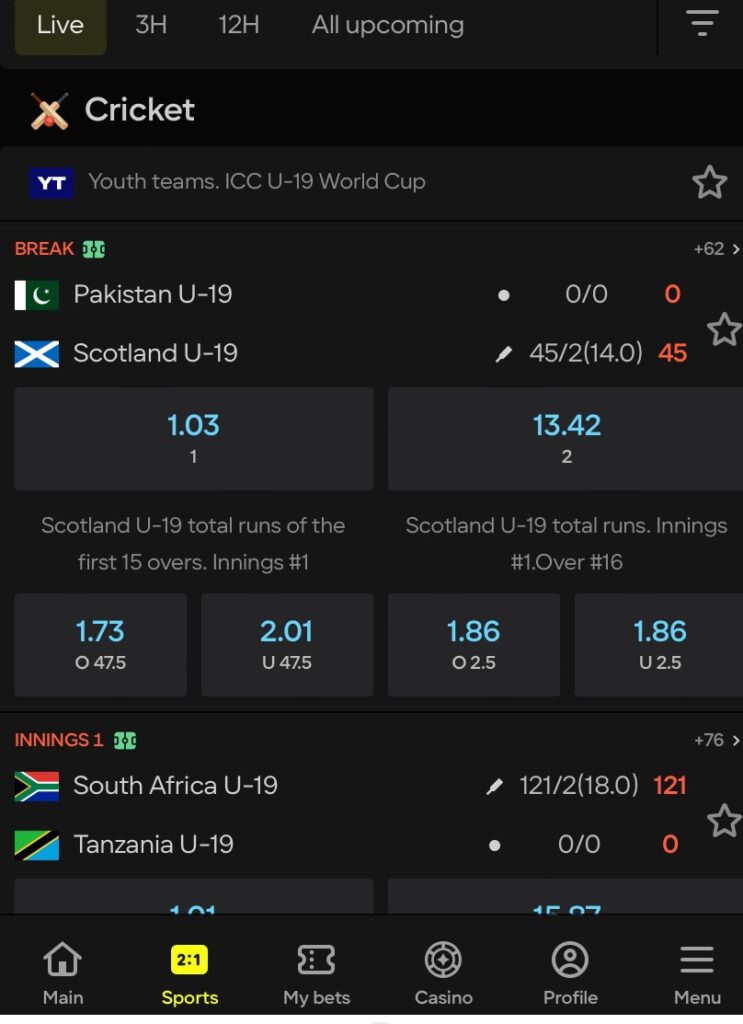Image resolution: width=743 pixels, height=1024 pixels.
Task: Expand +76 more markets
Action: coord(716,741)
